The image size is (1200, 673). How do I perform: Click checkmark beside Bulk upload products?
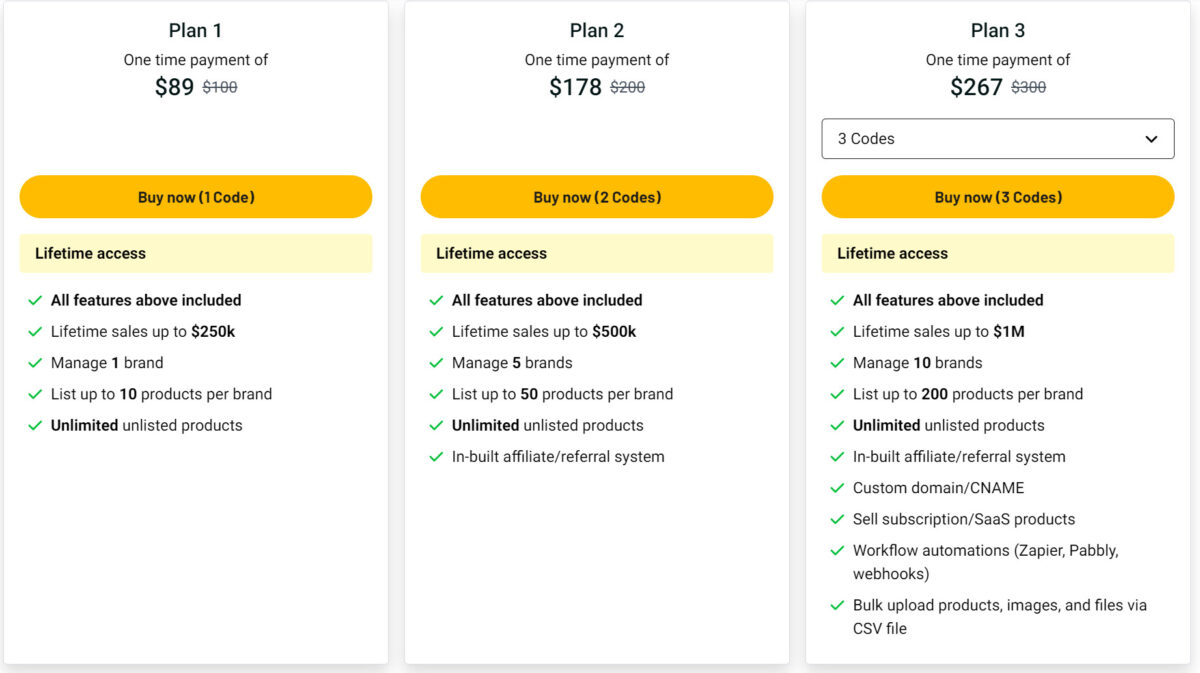pyautogui.click(x=837, y=606)
